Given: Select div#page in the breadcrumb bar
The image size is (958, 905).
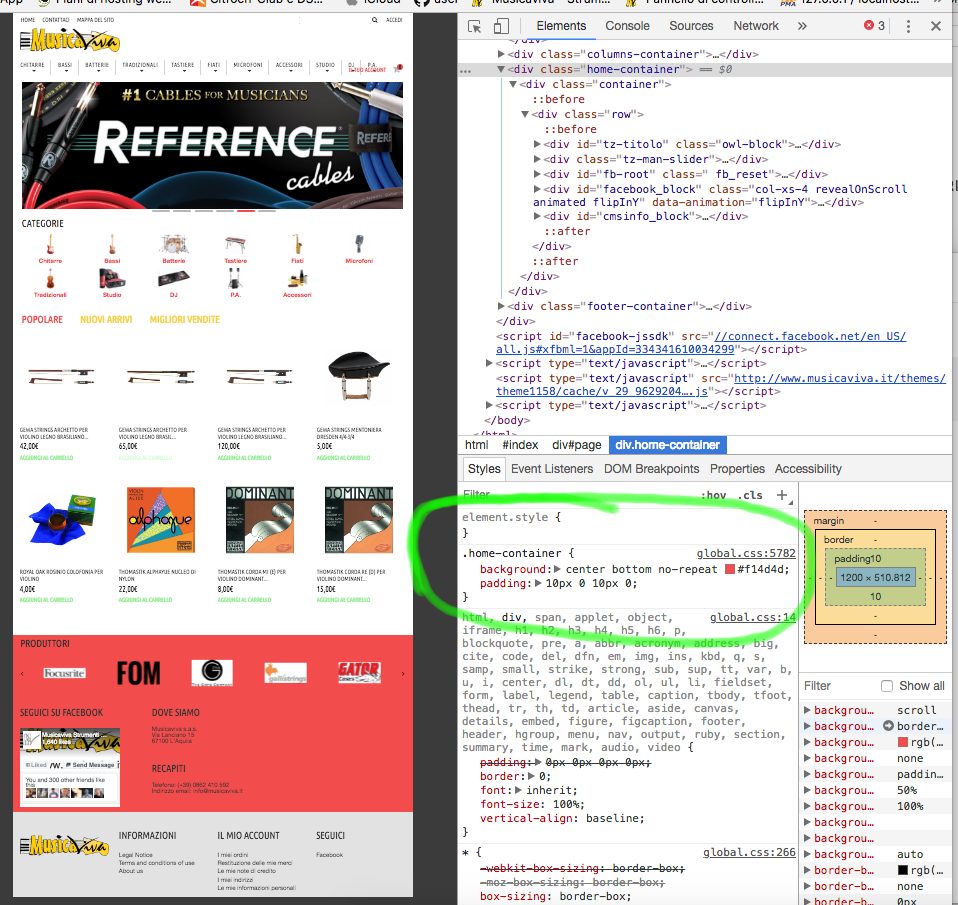Looking at the screenshot, I should [576, 445].
